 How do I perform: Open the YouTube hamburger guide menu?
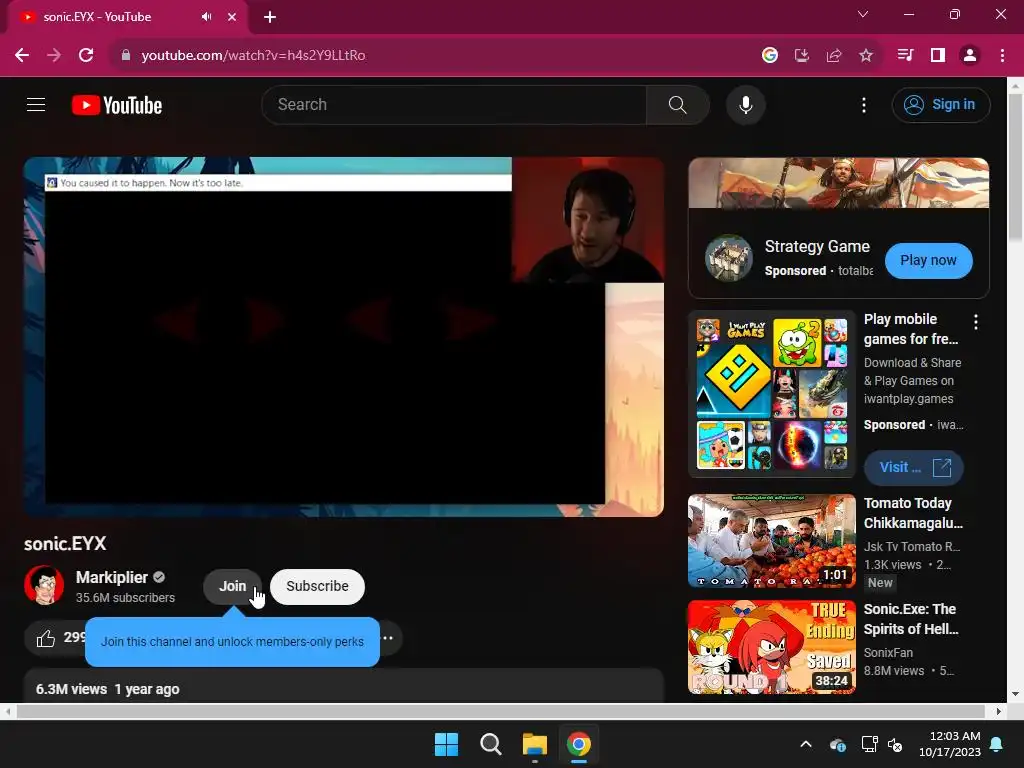tap(36, 104)
